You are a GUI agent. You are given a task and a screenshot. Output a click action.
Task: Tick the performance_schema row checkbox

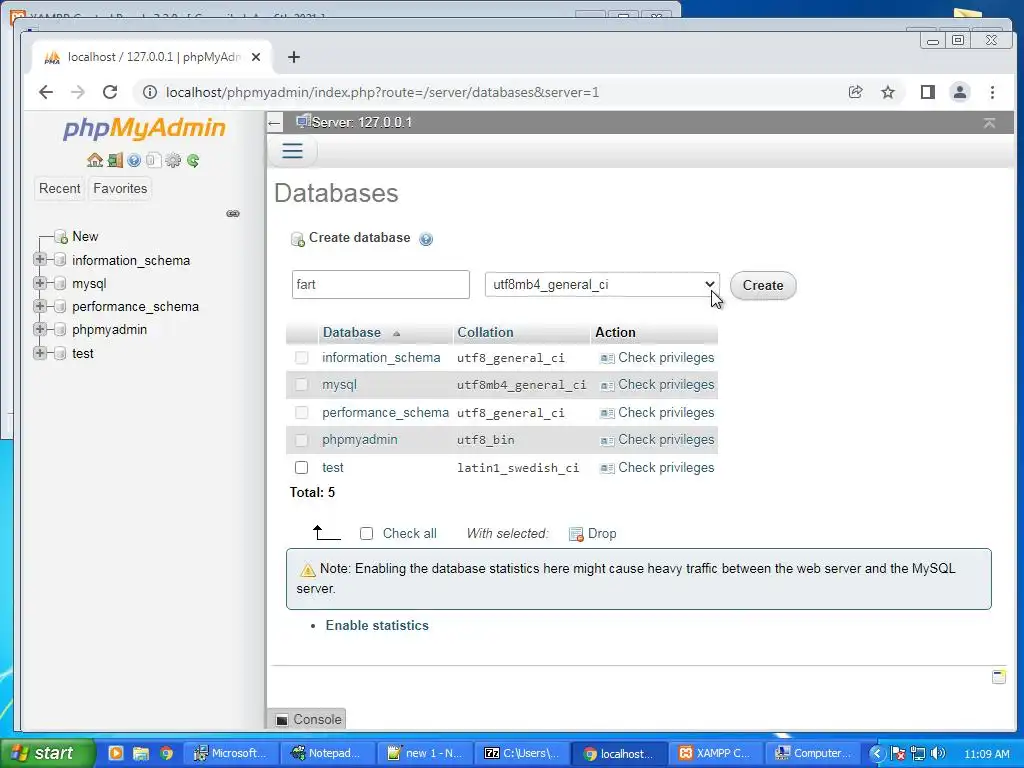coord(301,413)
